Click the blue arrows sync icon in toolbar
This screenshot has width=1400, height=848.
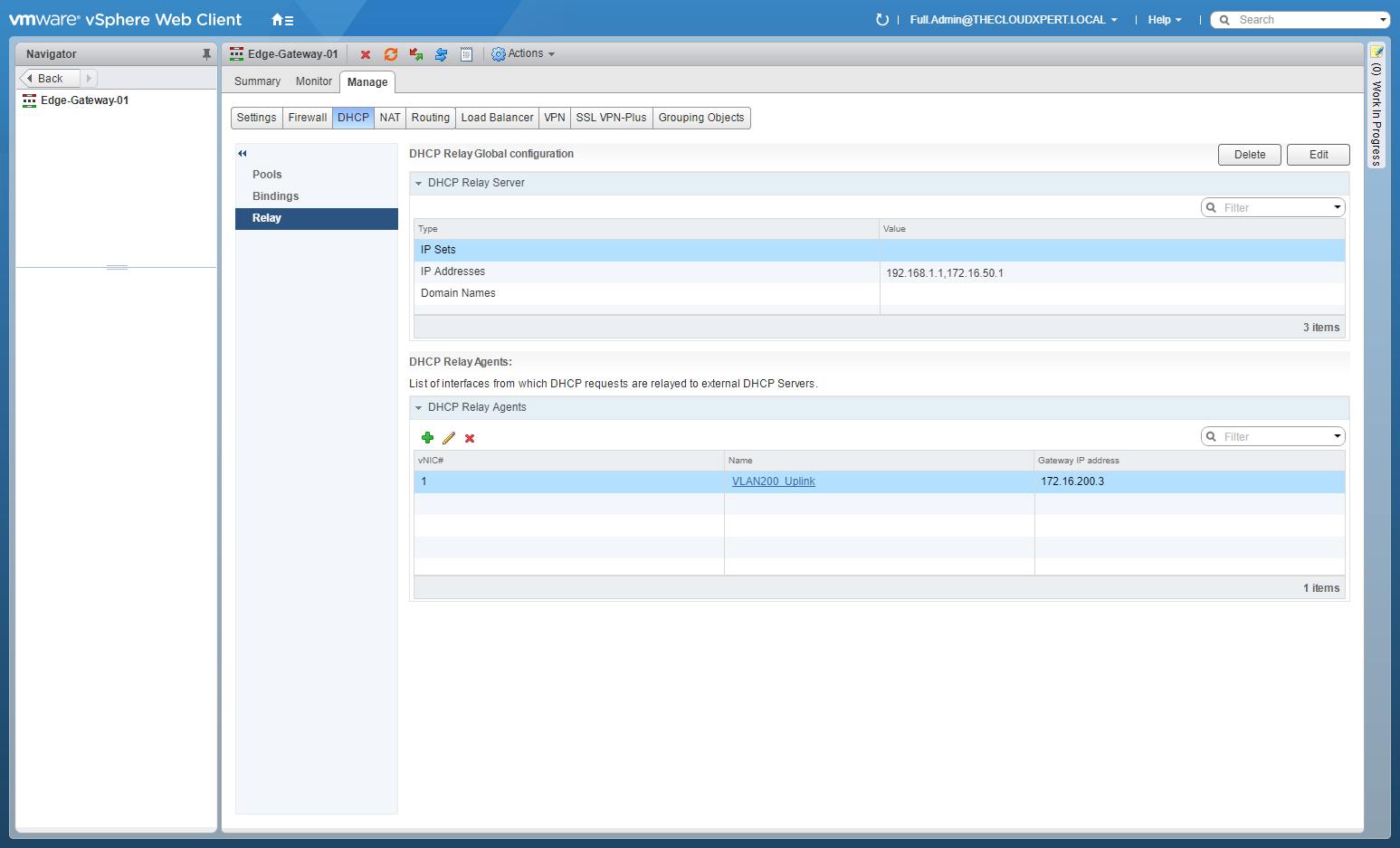441,54
